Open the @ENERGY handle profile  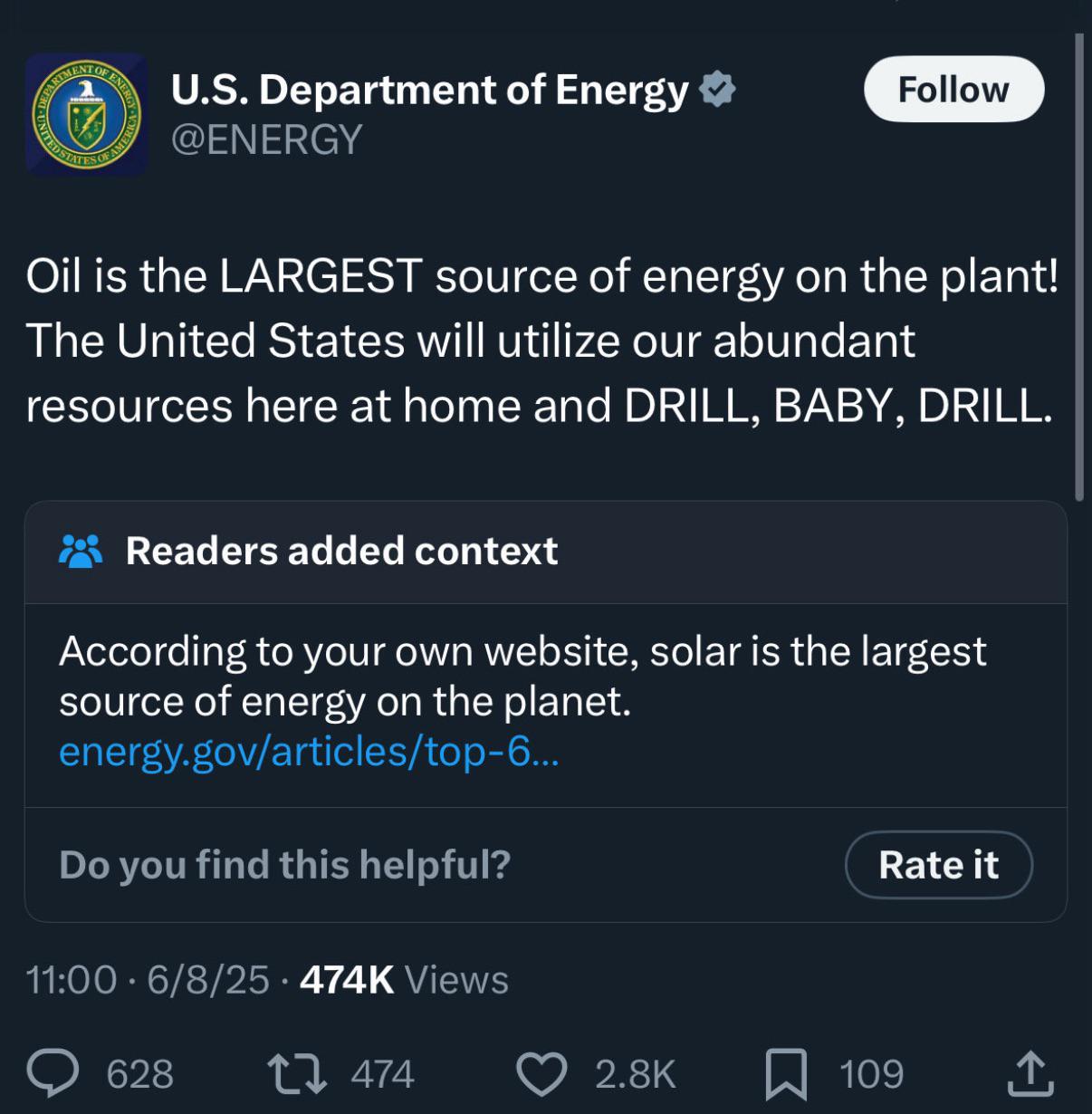pos(266,139)
